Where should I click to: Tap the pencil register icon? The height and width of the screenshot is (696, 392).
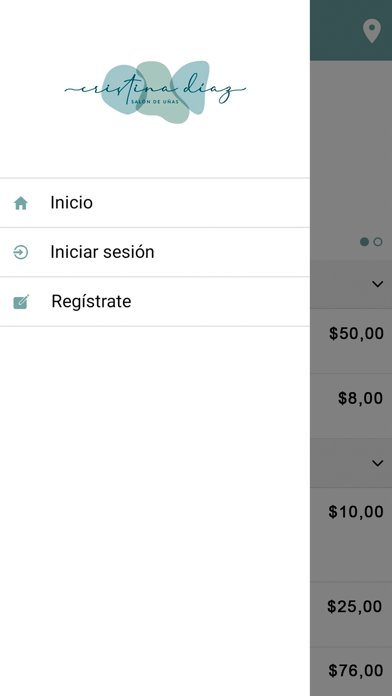point(21,301)
